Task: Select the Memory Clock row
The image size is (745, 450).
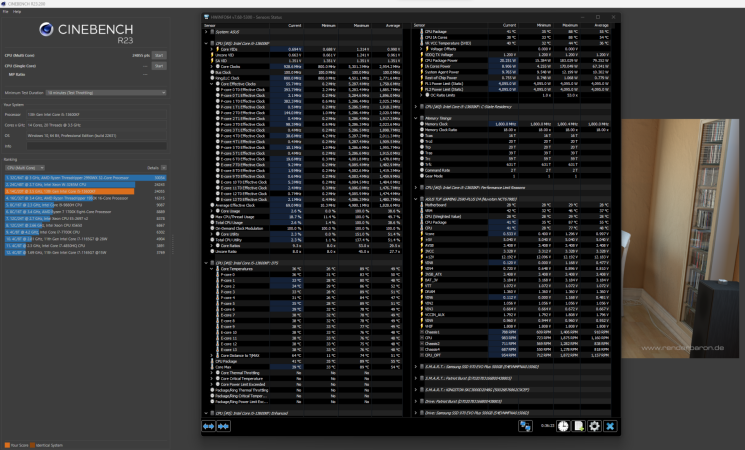Action: pos(512,124)
